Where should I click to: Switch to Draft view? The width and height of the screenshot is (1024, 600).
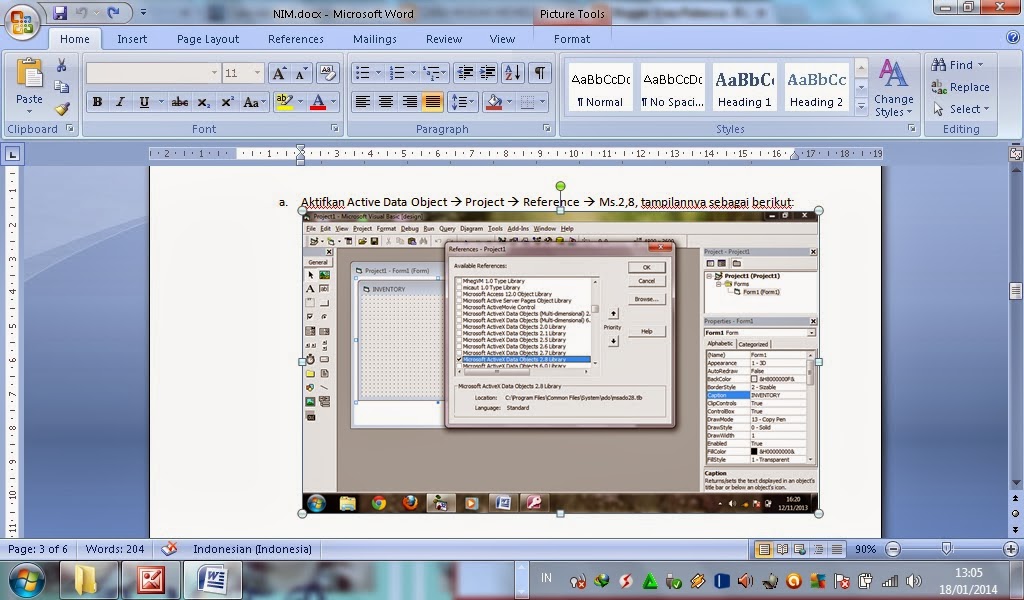(837, 550)
